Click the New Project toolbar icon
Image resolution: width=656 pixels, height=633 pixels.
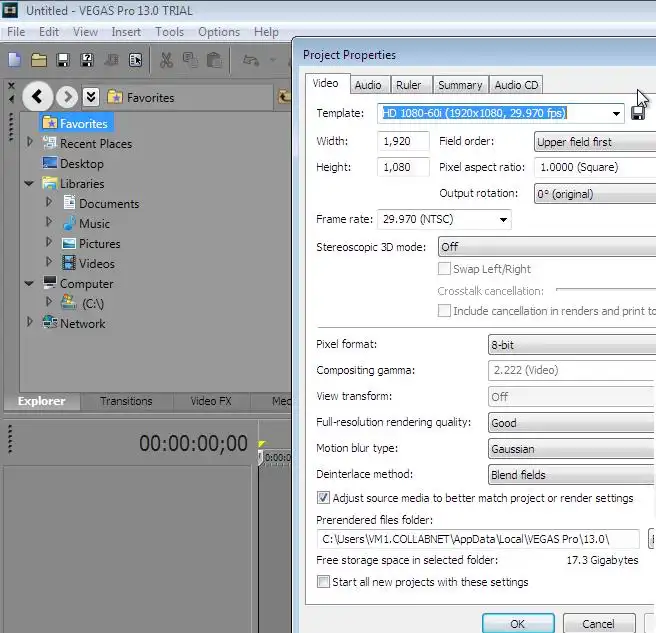tap(15, 60)
